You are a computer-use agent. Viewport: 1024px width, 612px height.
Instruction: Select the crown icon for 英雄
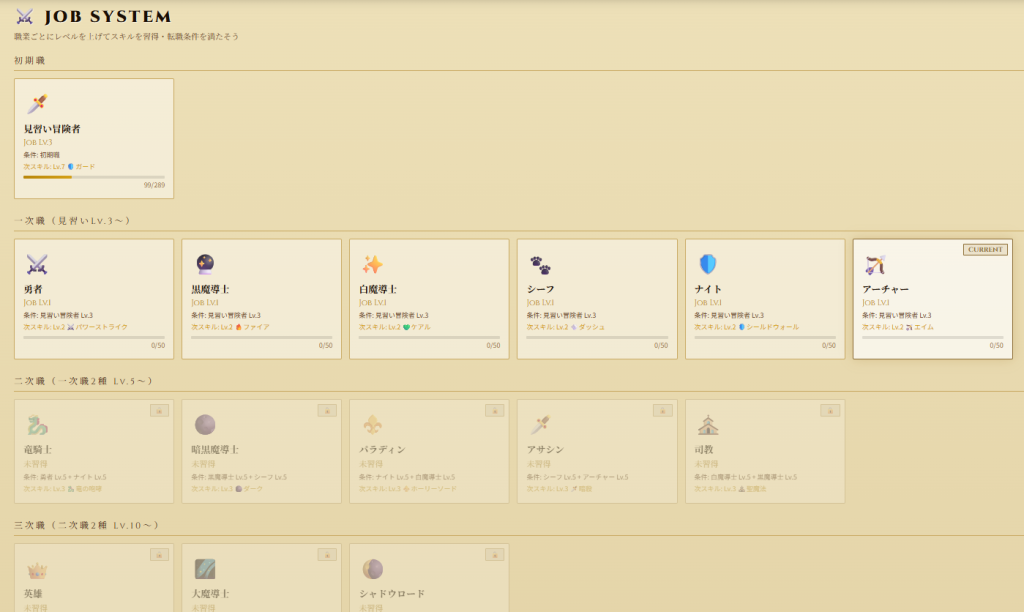[x=36, y=569]
